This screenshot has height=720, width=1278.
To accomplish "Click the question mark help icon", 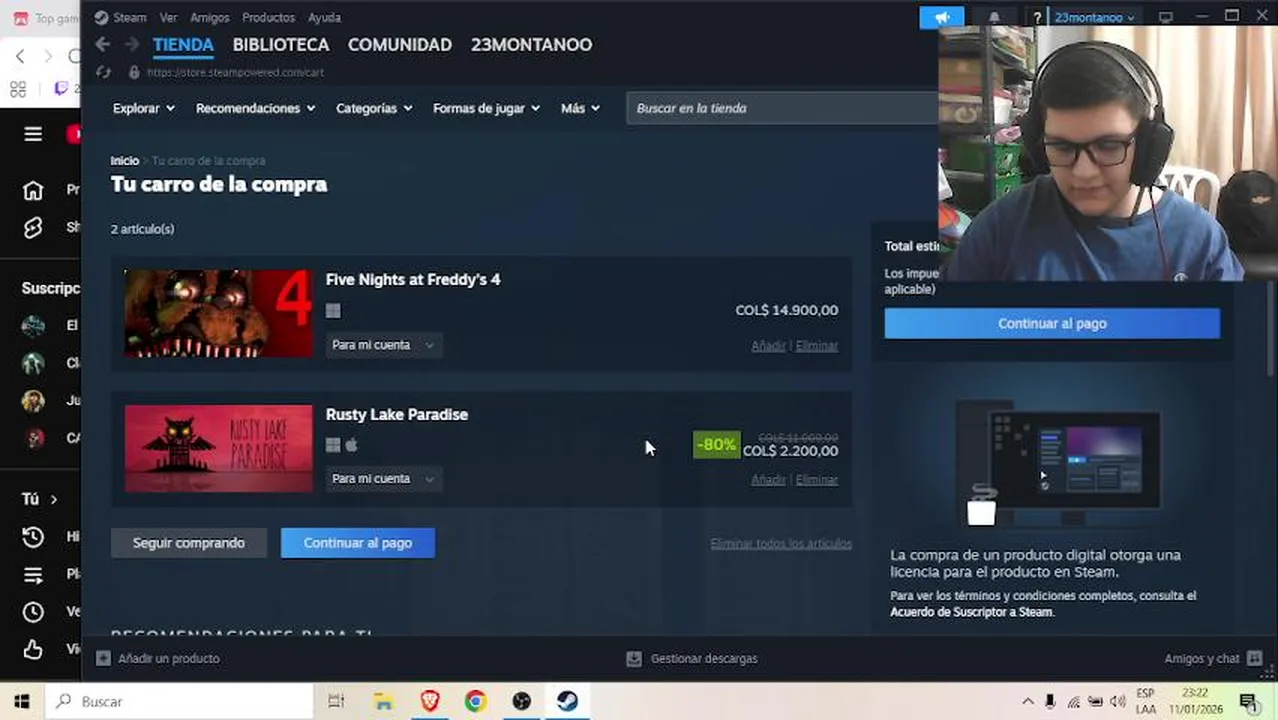I will coord(1038,17).
